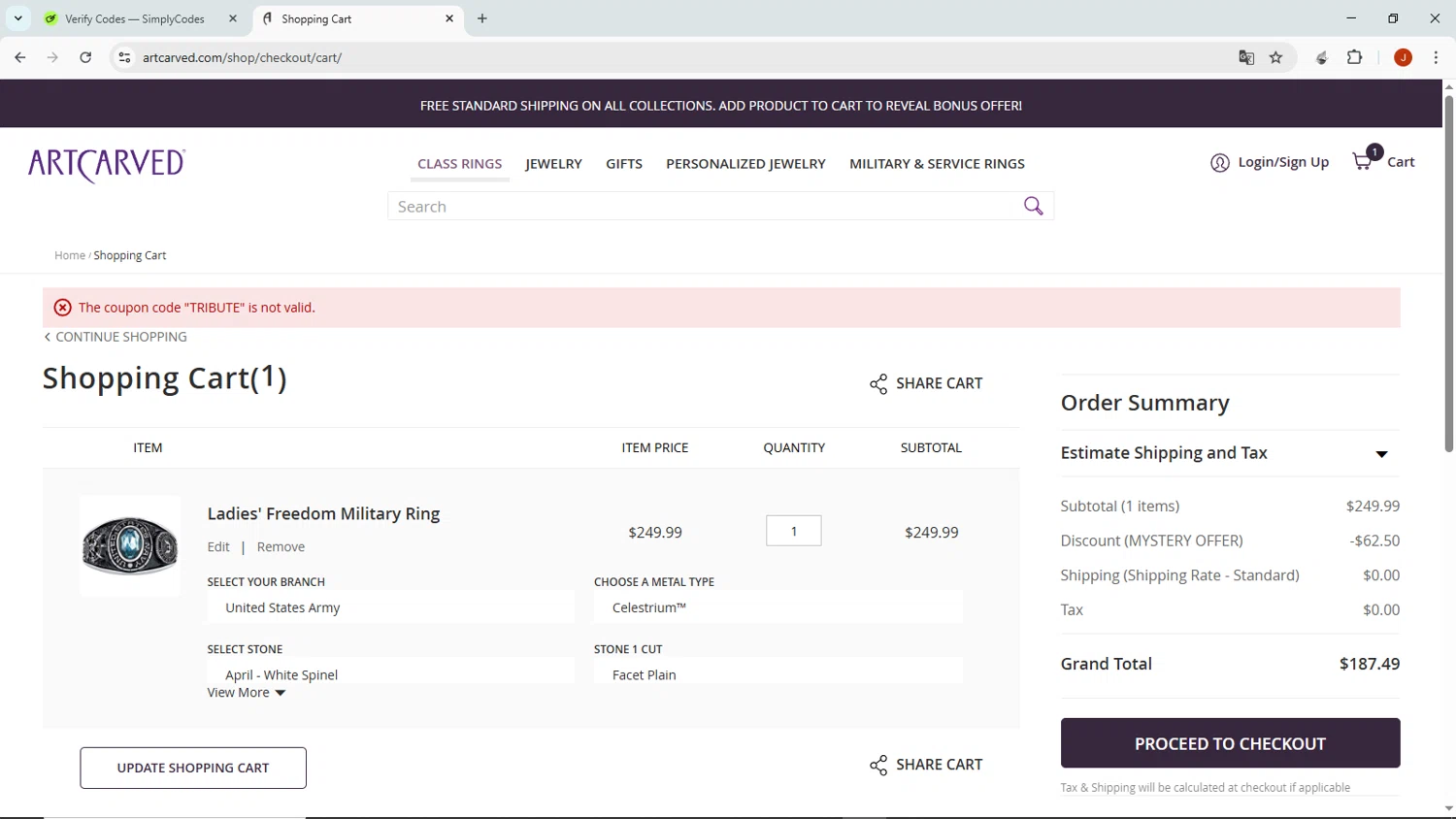Expand View More ring options
This screenshot has height=819, width=1456.
[247, 693]
